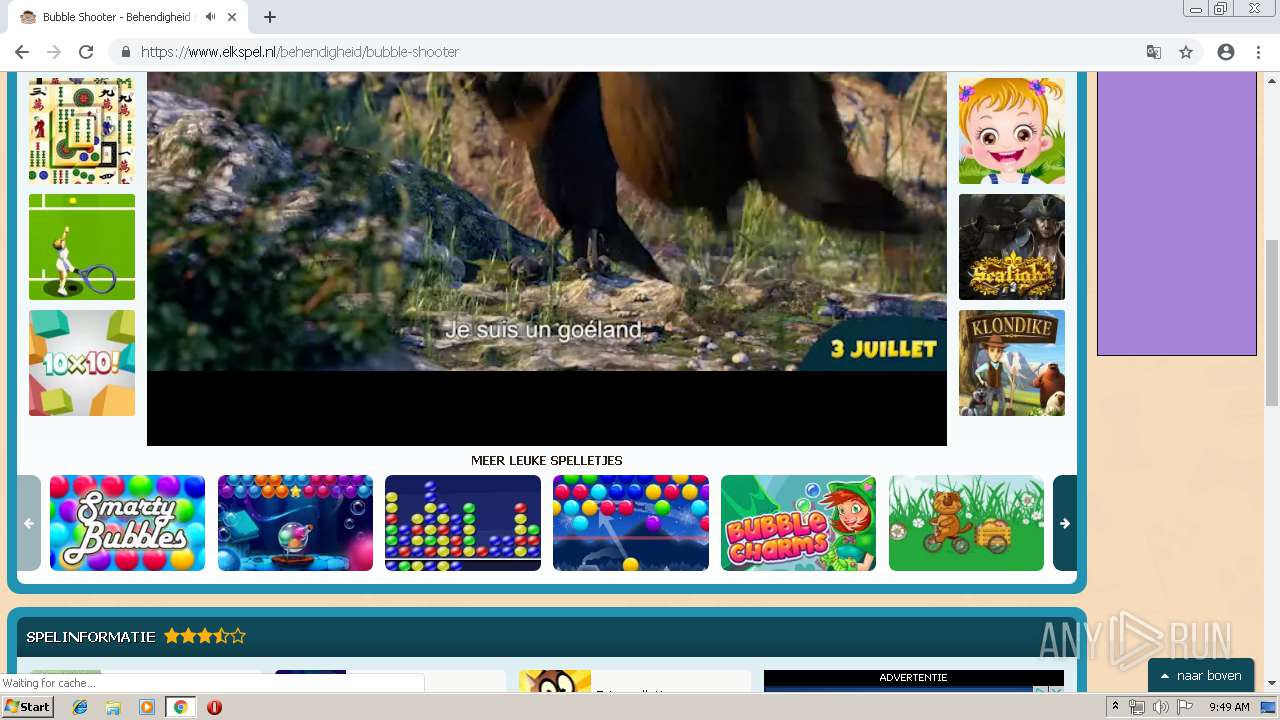1280x720 pixels.
Task: Open the media player taskbar icon
Action: point(147,707)
